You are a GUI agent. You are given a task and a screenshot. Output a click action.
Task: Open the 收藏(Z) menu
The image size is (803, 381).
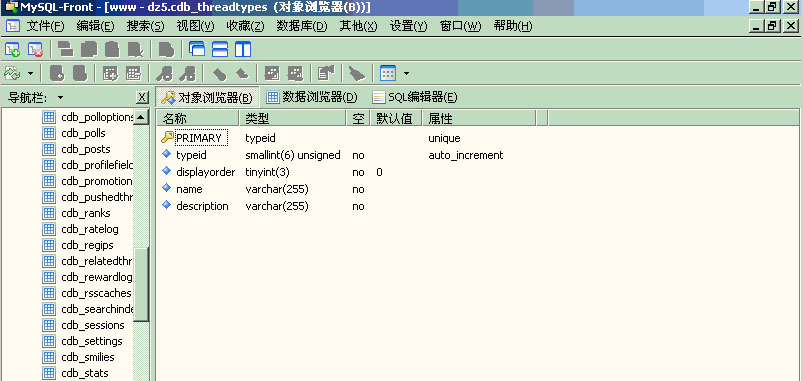tap(245, 26)
